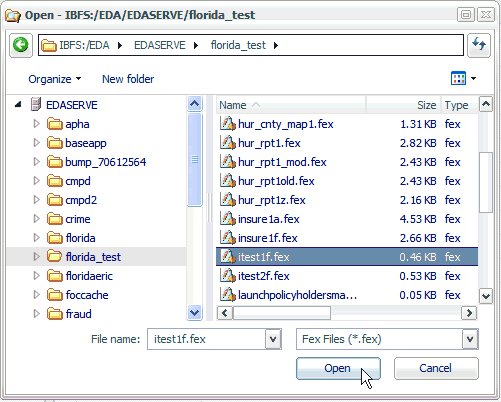Sort files by Size column header

404,105
